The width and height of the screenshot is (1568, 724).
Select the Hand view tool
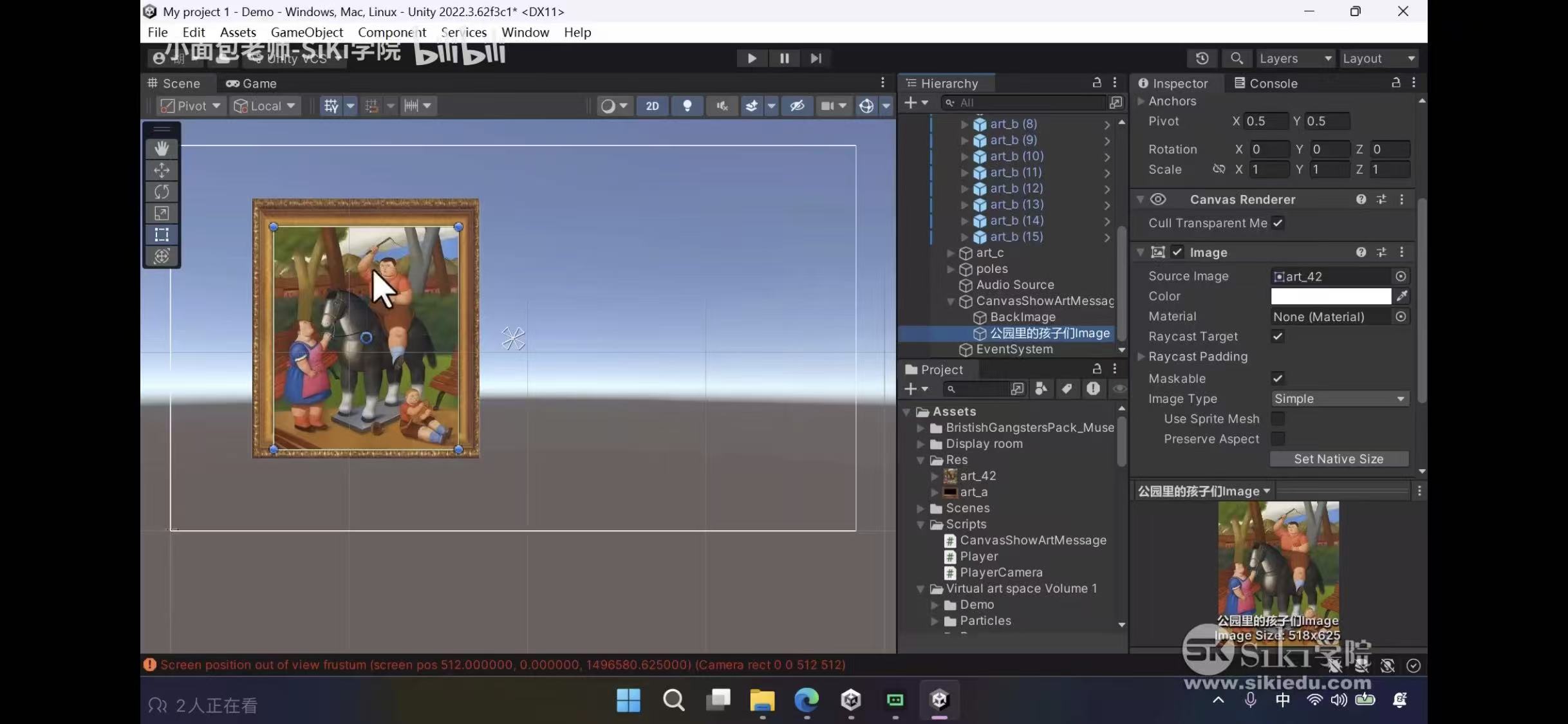coord(162,148)
